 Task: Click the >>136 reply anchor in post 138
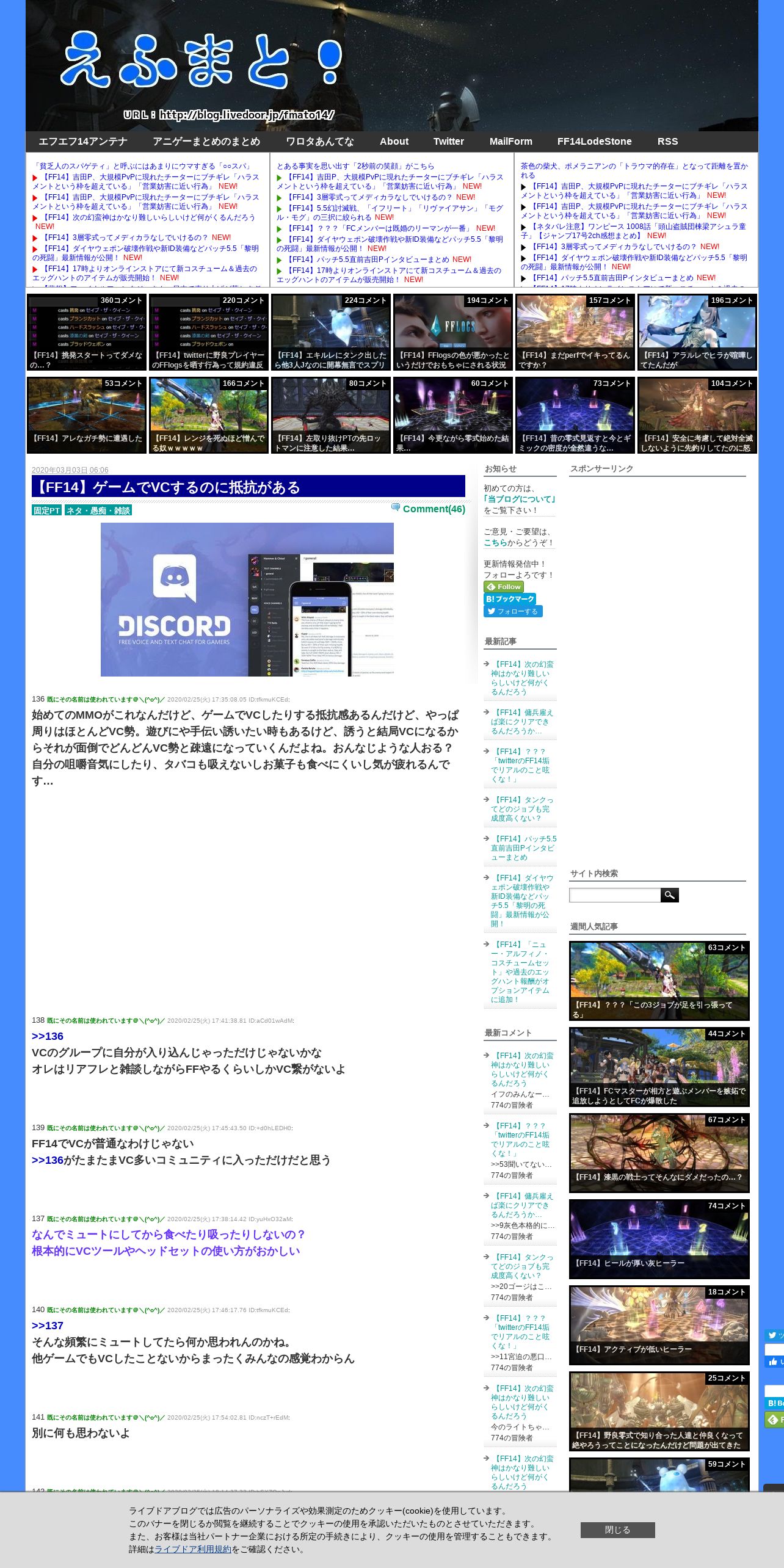pyautogui.click(x=48, y=1036)
